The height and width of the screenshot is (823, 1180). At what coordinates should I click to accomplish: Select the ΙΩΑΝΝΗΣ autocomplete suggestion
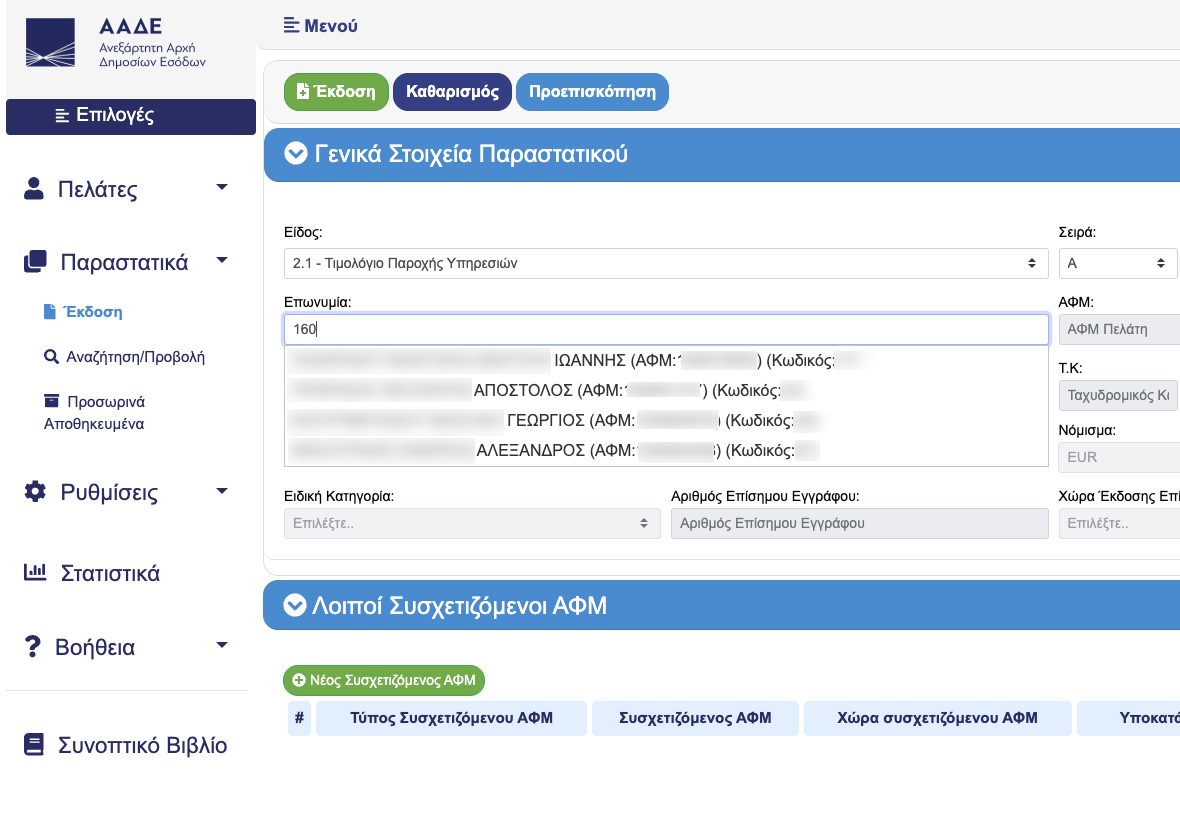tap(574, 360)
